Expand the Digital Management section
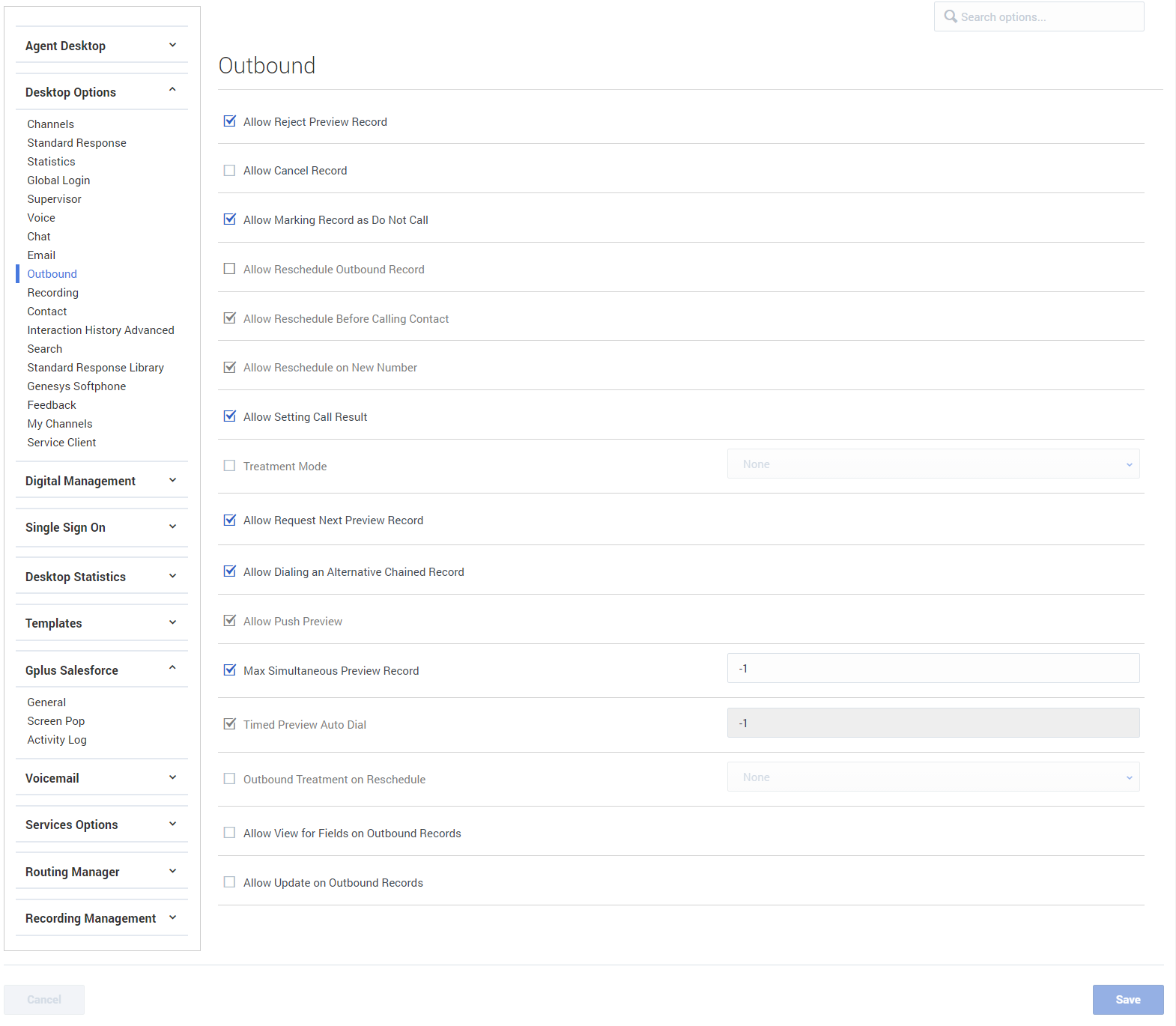Viewport: 1176px width, 1026px height. click(172, 481)
